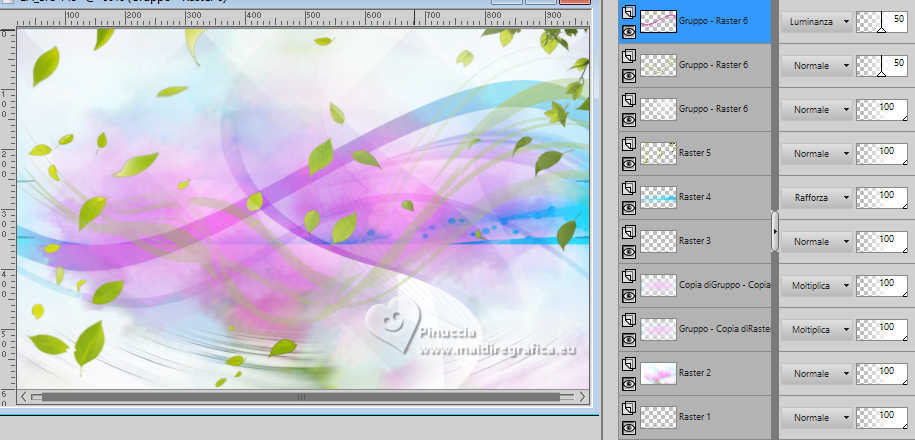This screenshot has width=915, height=440.
Task: Click layer type icon of Luminanza Gruppo - Raster 6
Action: [628, 13]
